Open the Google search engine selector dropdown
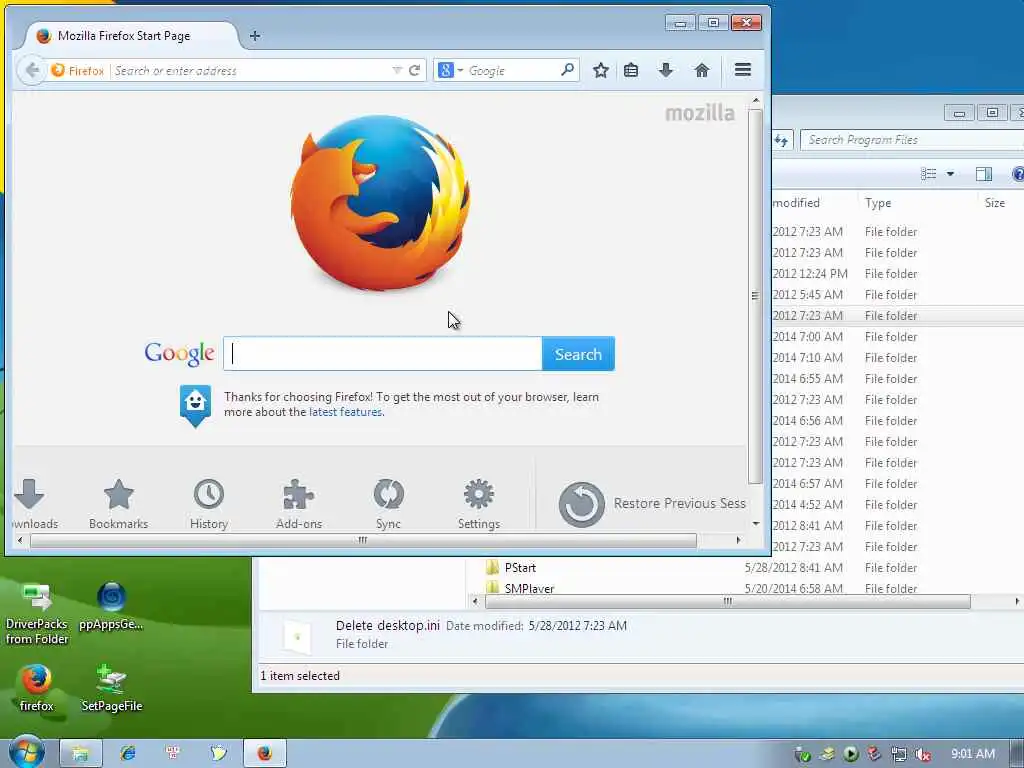1024x768 pixels. (x=450, y=70)
